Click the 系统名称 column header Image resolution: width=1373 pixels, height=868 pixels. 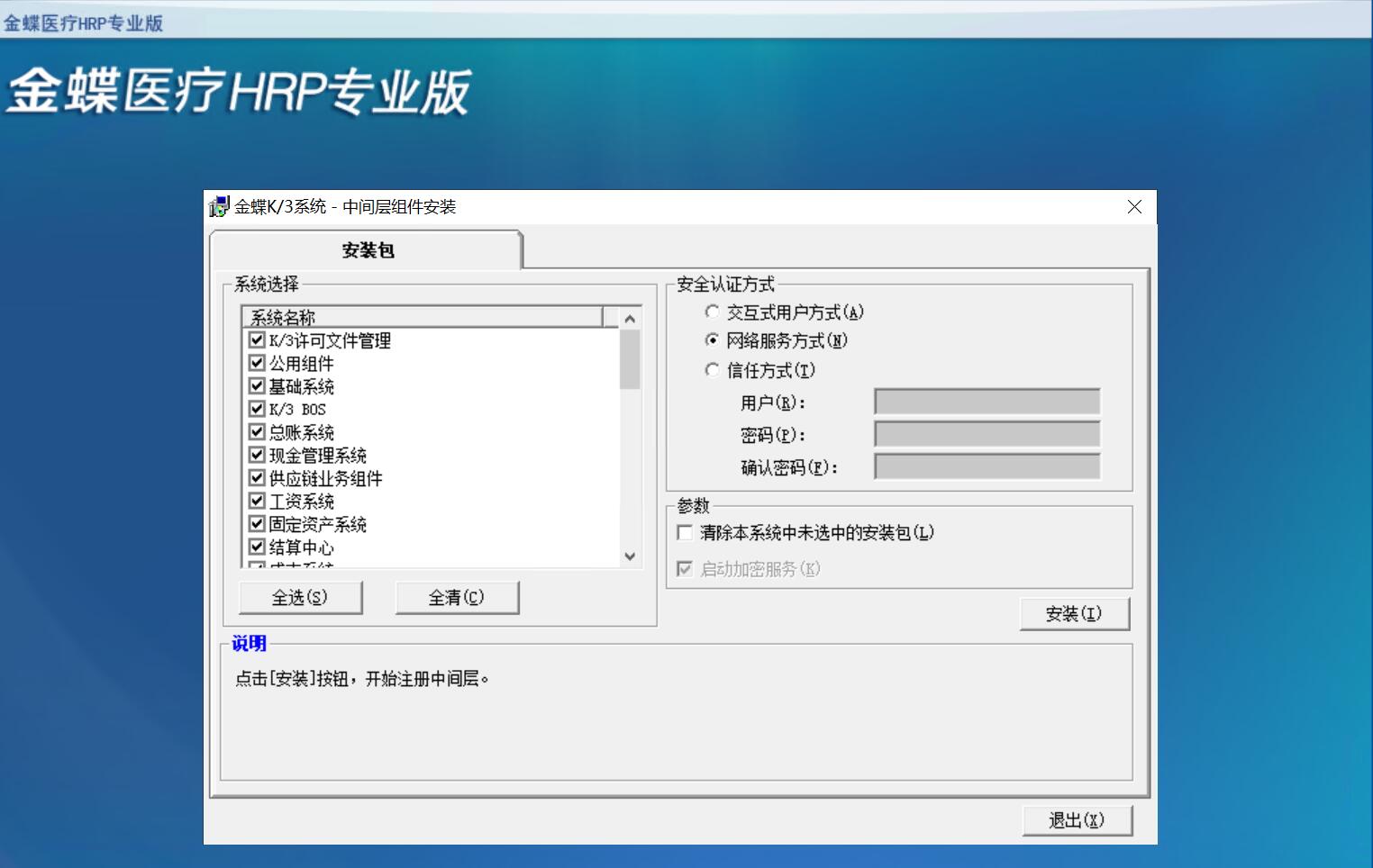(422, 317)
